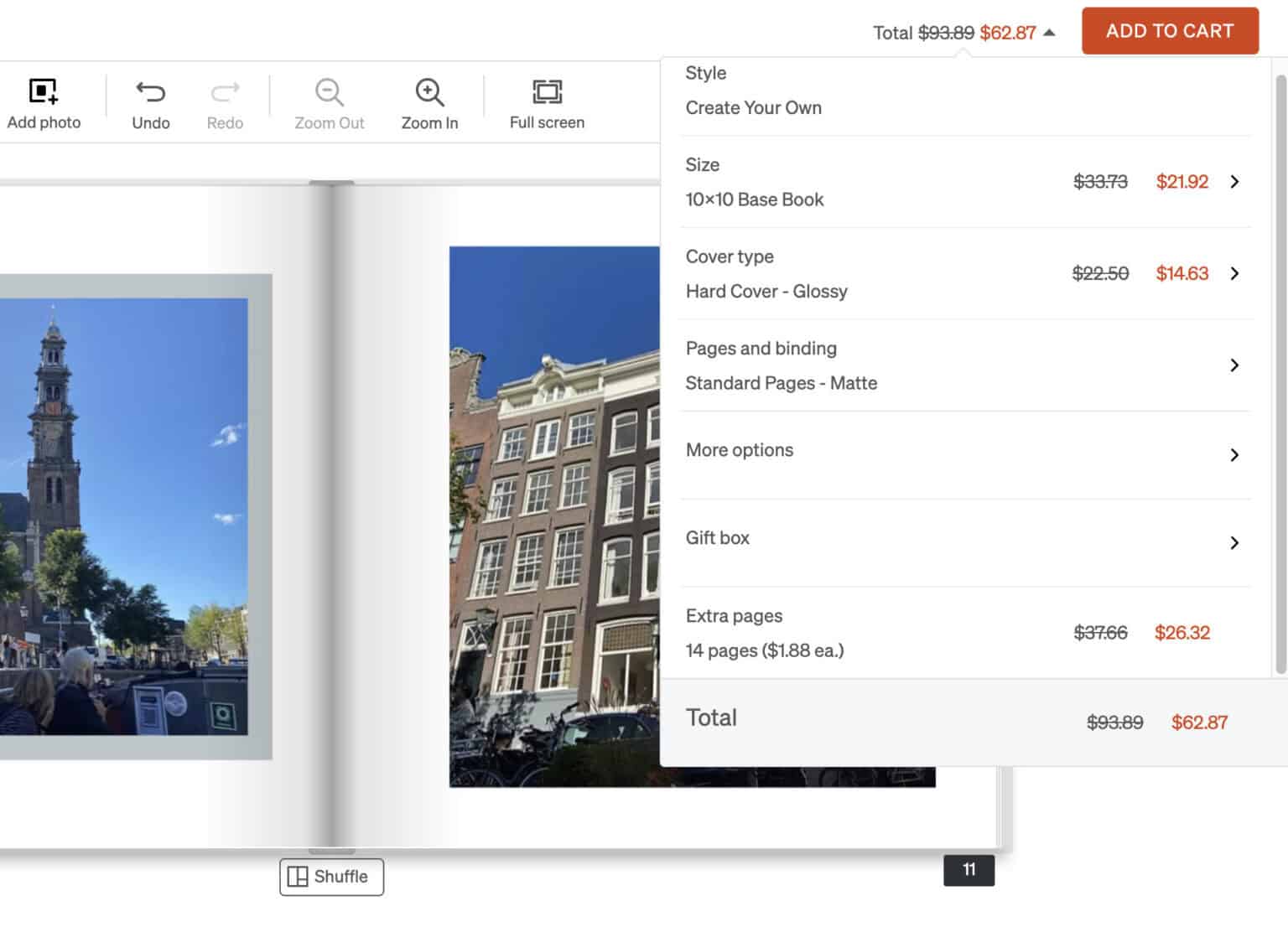
Task: Add the photo book to cart
Action: click(1170, 31)
